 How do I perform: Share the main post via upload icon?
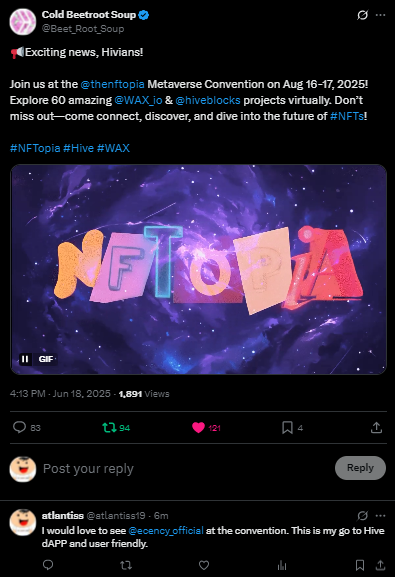tap(376, 428)
